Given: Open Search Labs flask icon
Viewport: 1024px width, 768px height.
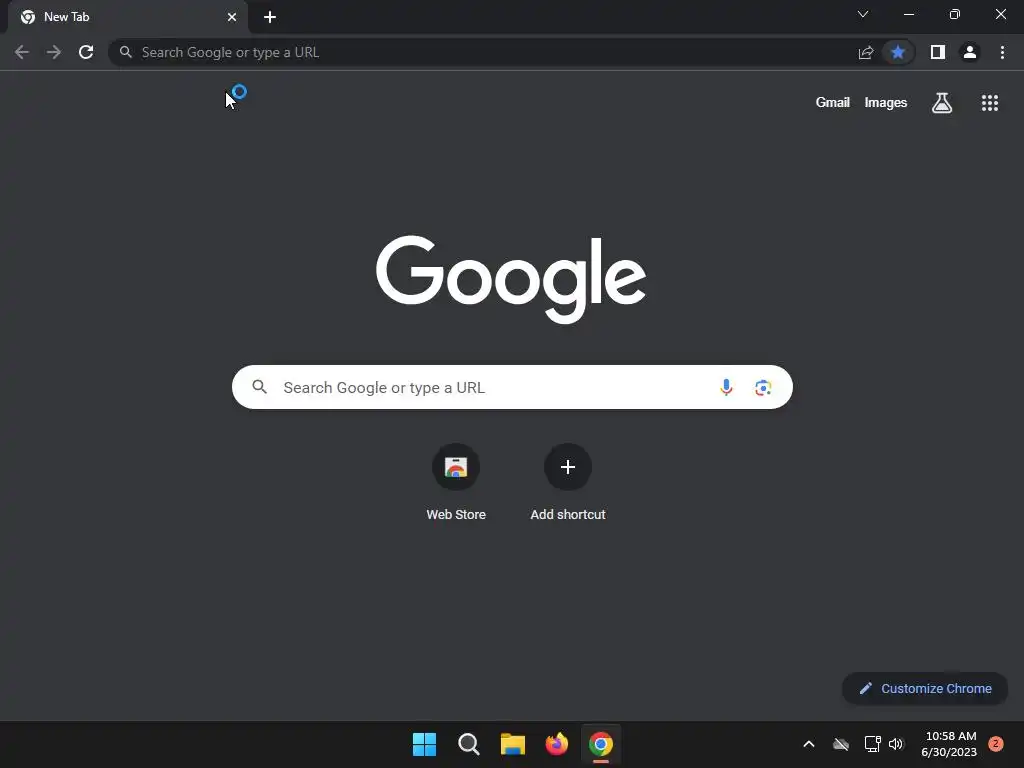Looking at the screenshot, I should (x=942, y=103).
